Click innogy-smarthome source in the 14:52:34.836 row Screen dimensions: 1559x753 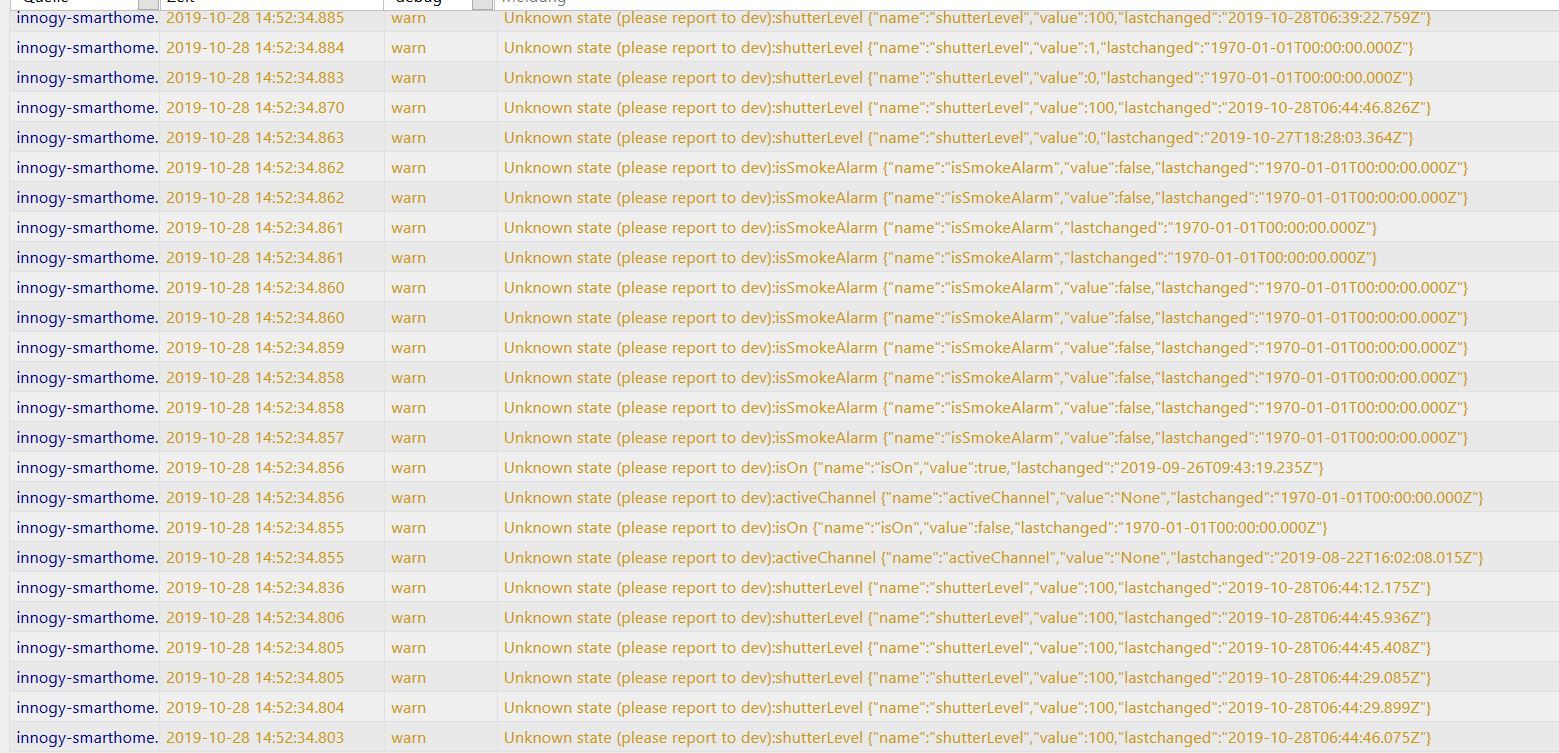[87, 588]
